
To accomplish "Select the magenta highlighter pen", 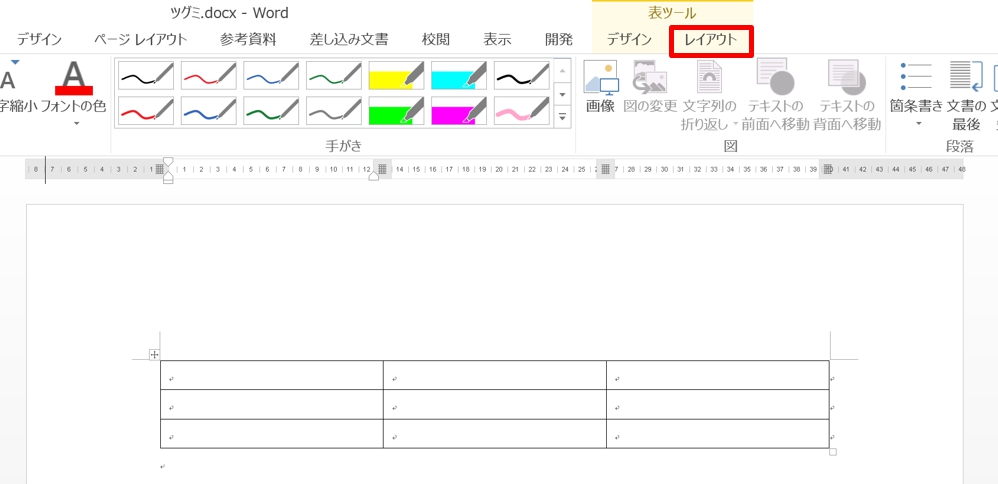I will coord(459,111).
